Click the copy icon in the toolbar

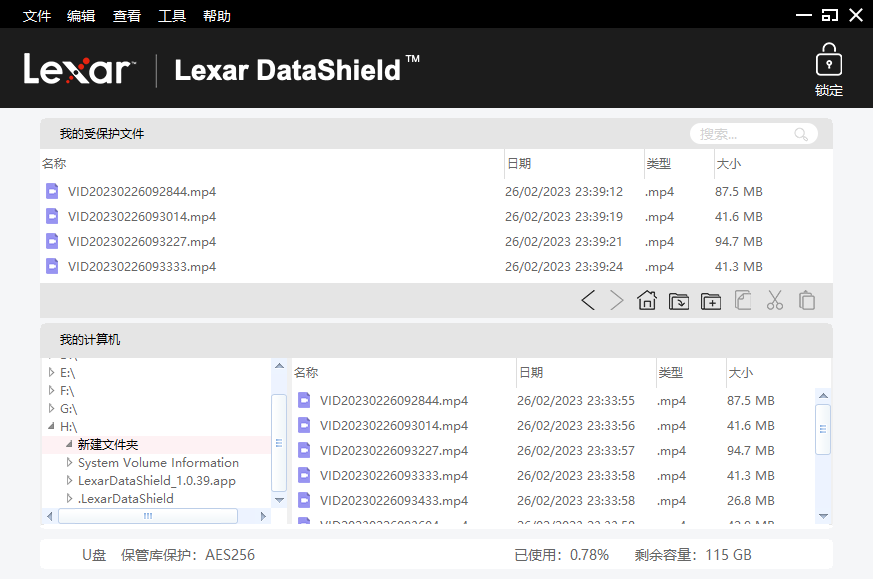click(x=743, y=300)
